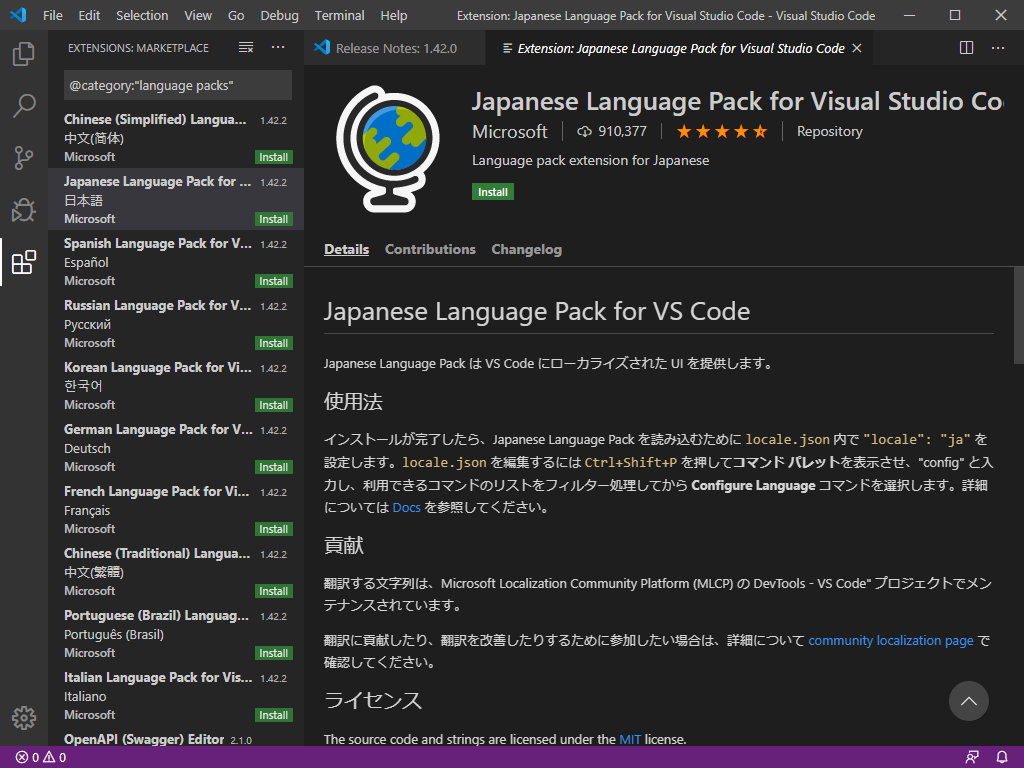Click the scroll-to-top arrow button
The image size is (1024, 768).
tap(968, 701)
